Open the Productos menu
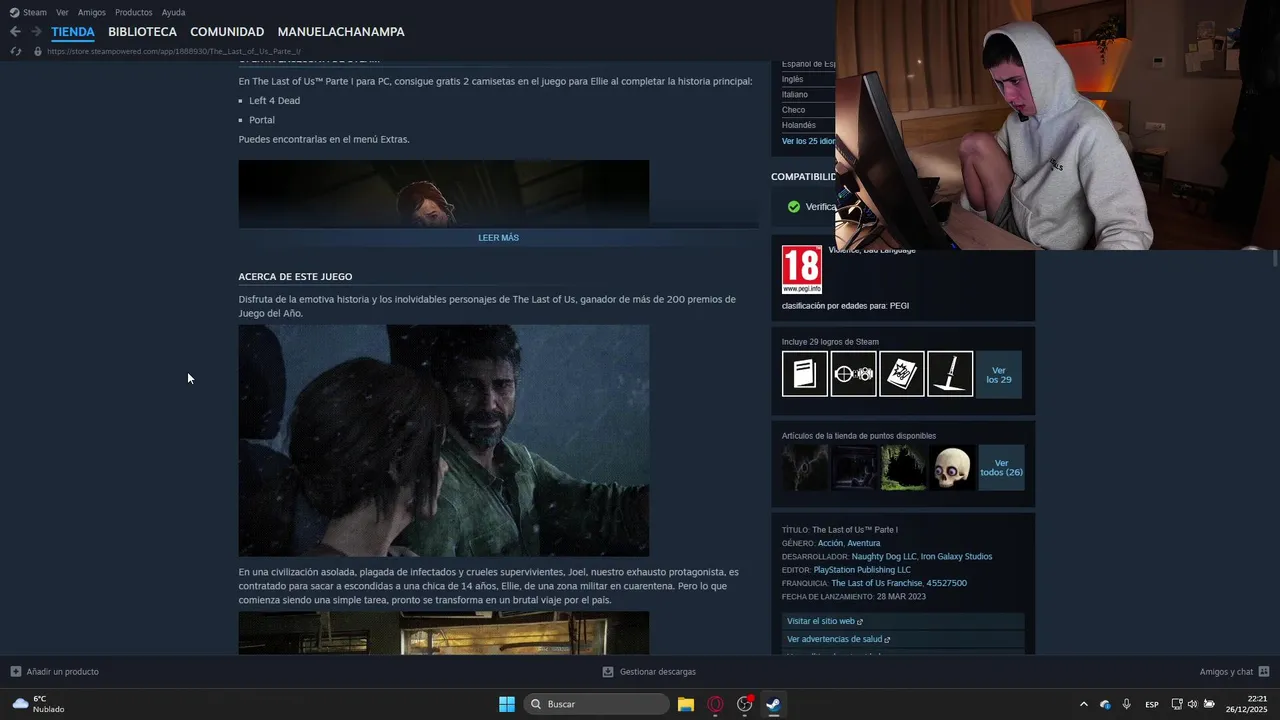This screenshot has width=1280, height=720. coord(134,12)
